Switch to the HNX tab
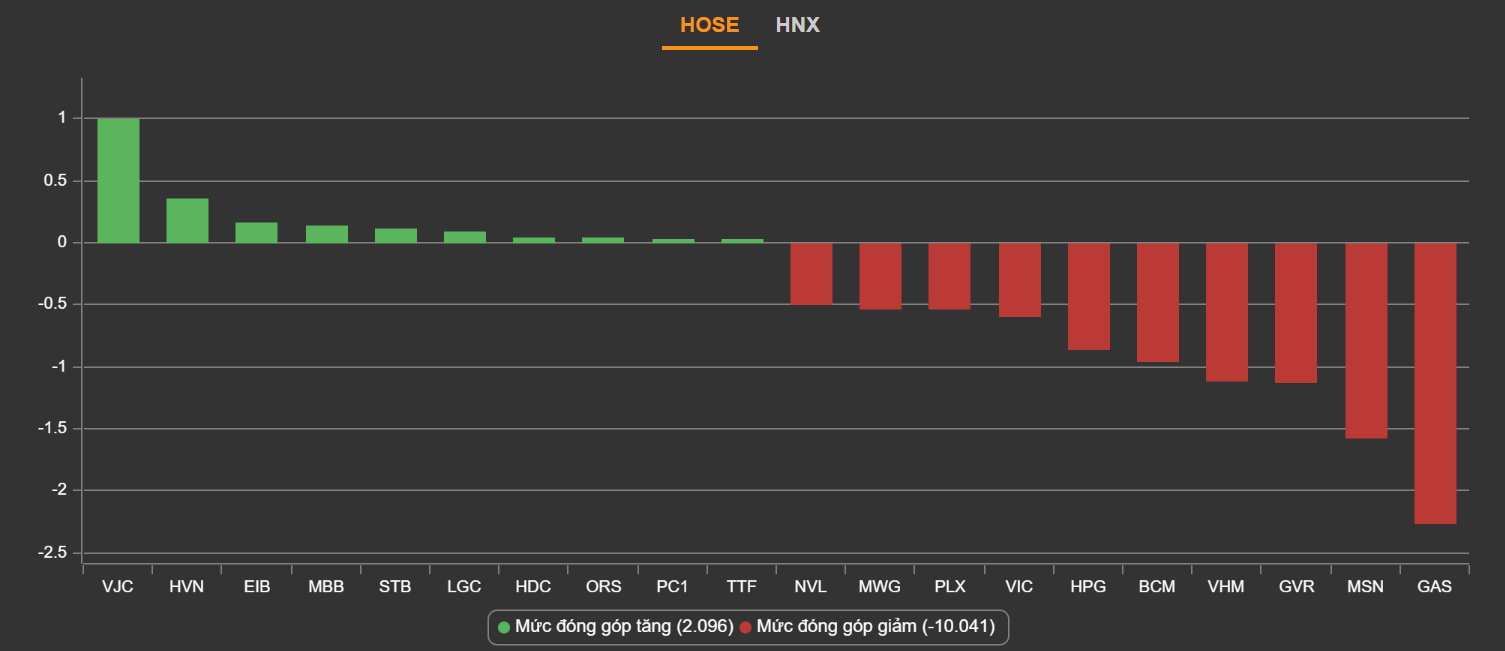This screenshot has width=1505, height=651. click(x=797, y=25)
